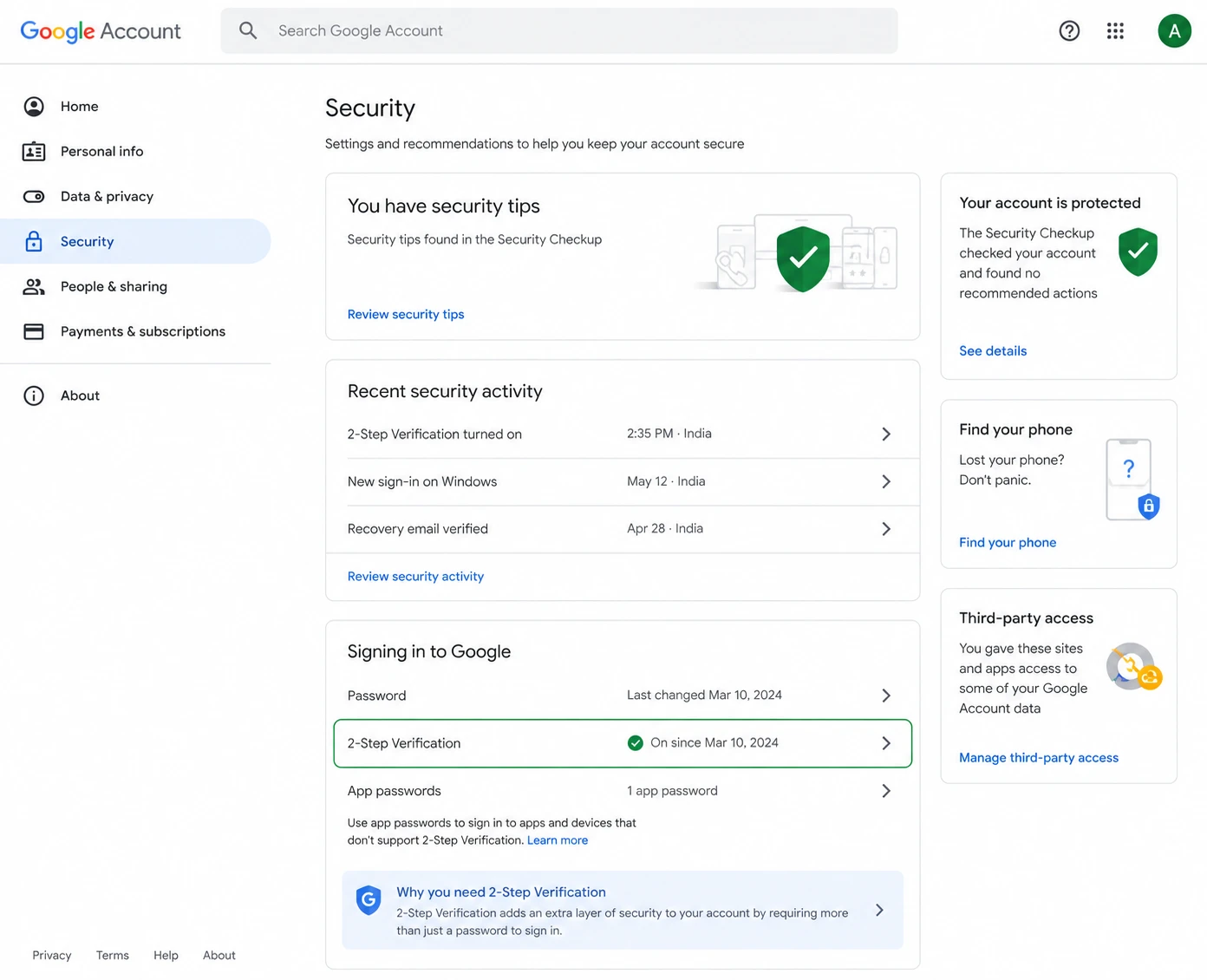The image size is (1207, 980).
Task: Click 'You have security tips' heading
Action: click(x=444, y=206)
